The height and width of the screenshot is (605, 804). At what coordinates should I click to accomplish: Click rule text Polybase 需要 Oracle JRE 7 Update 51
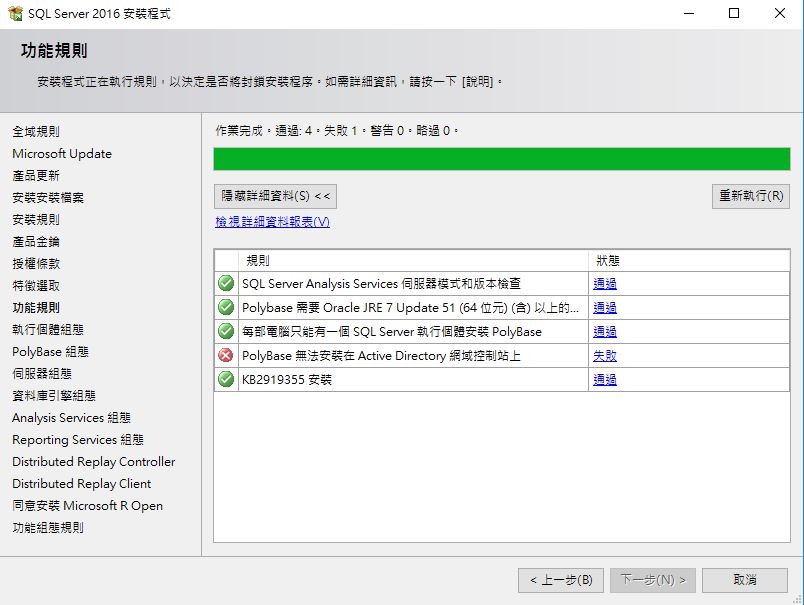[410, 308]
